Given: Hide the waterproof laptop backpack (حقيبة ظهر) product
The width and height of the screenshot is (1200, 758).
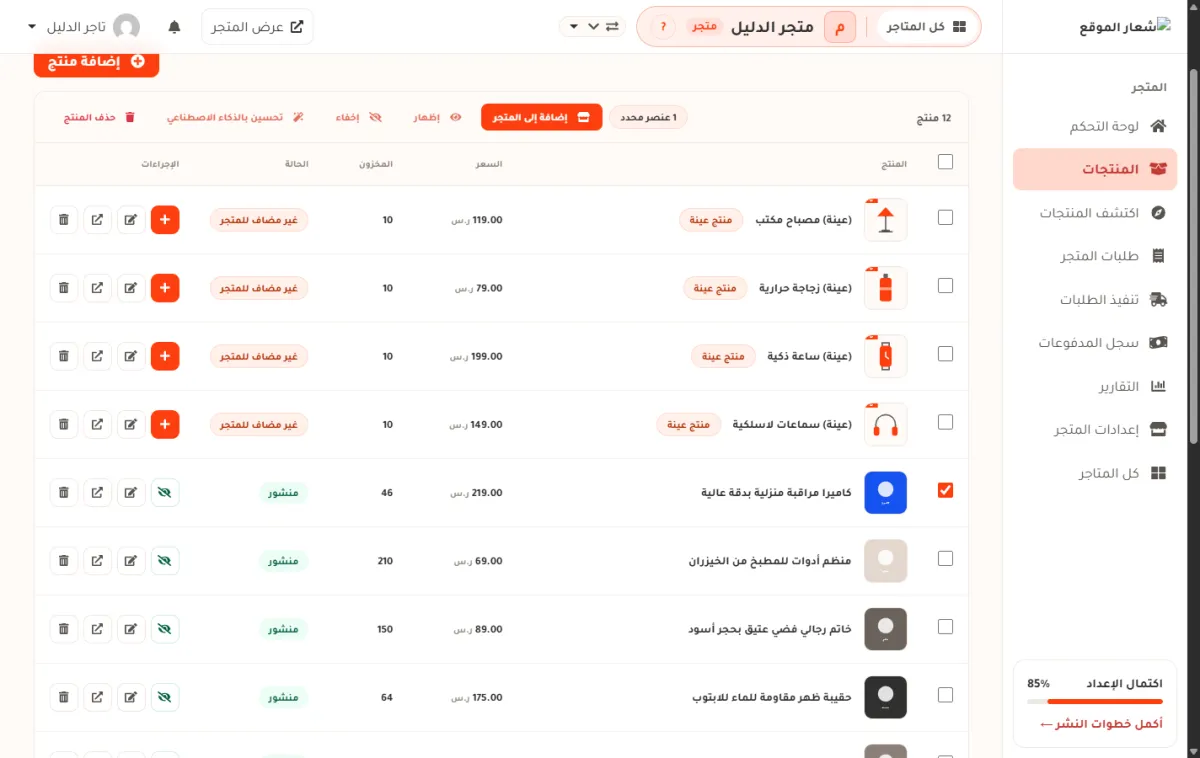Looking at the screenshot, I should 165,697.
